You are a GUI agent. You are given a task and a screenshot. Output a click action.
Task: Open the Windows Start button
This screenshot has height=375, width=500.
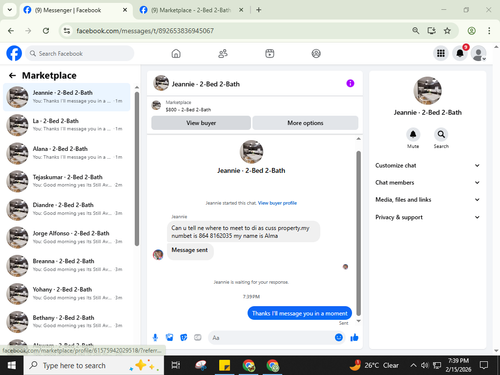(12, 366)
